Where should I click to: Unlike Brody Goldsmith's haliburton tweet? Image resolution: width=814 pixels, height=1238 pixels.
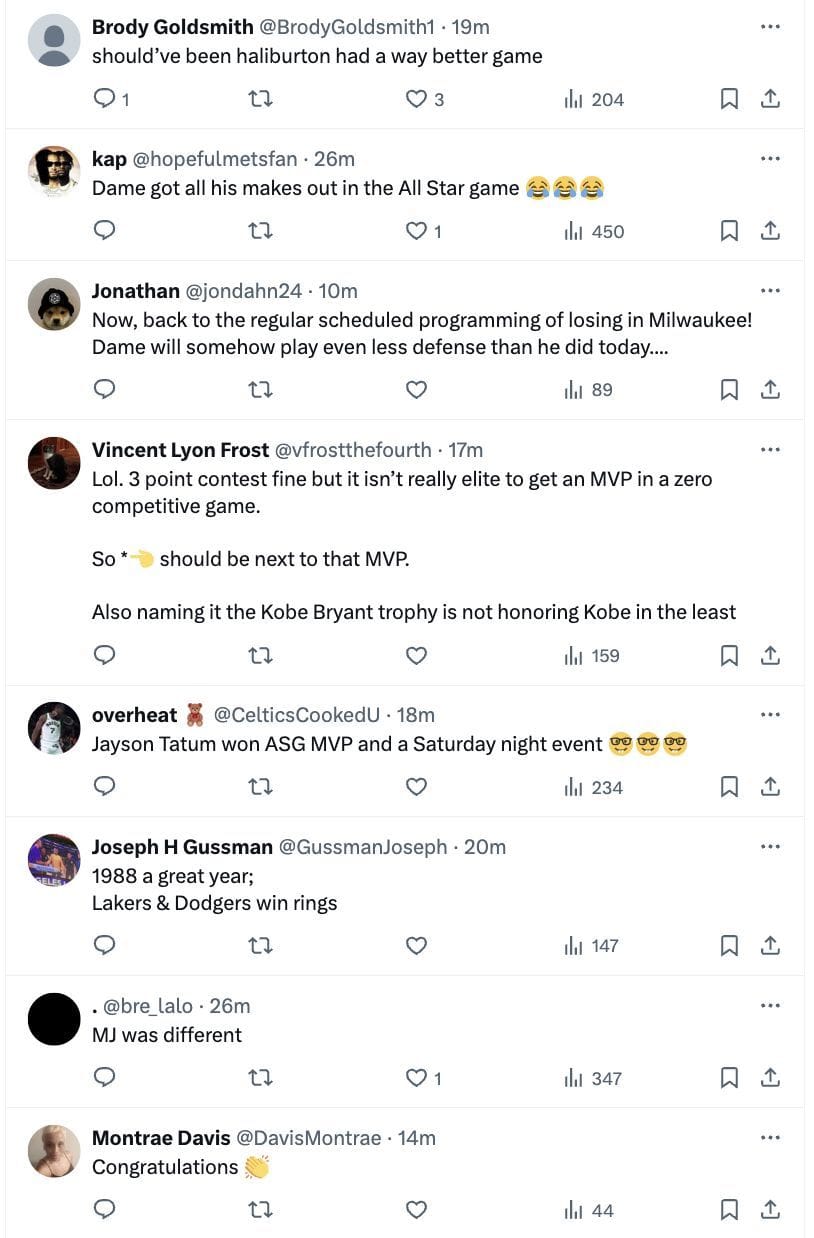[x=416, y=99]
